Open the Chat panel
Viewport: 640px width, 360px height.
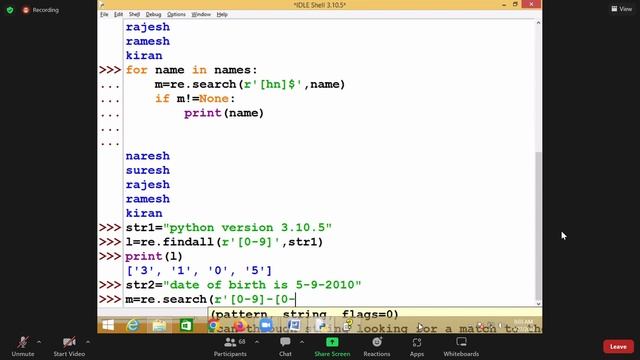tap(285, 347)
